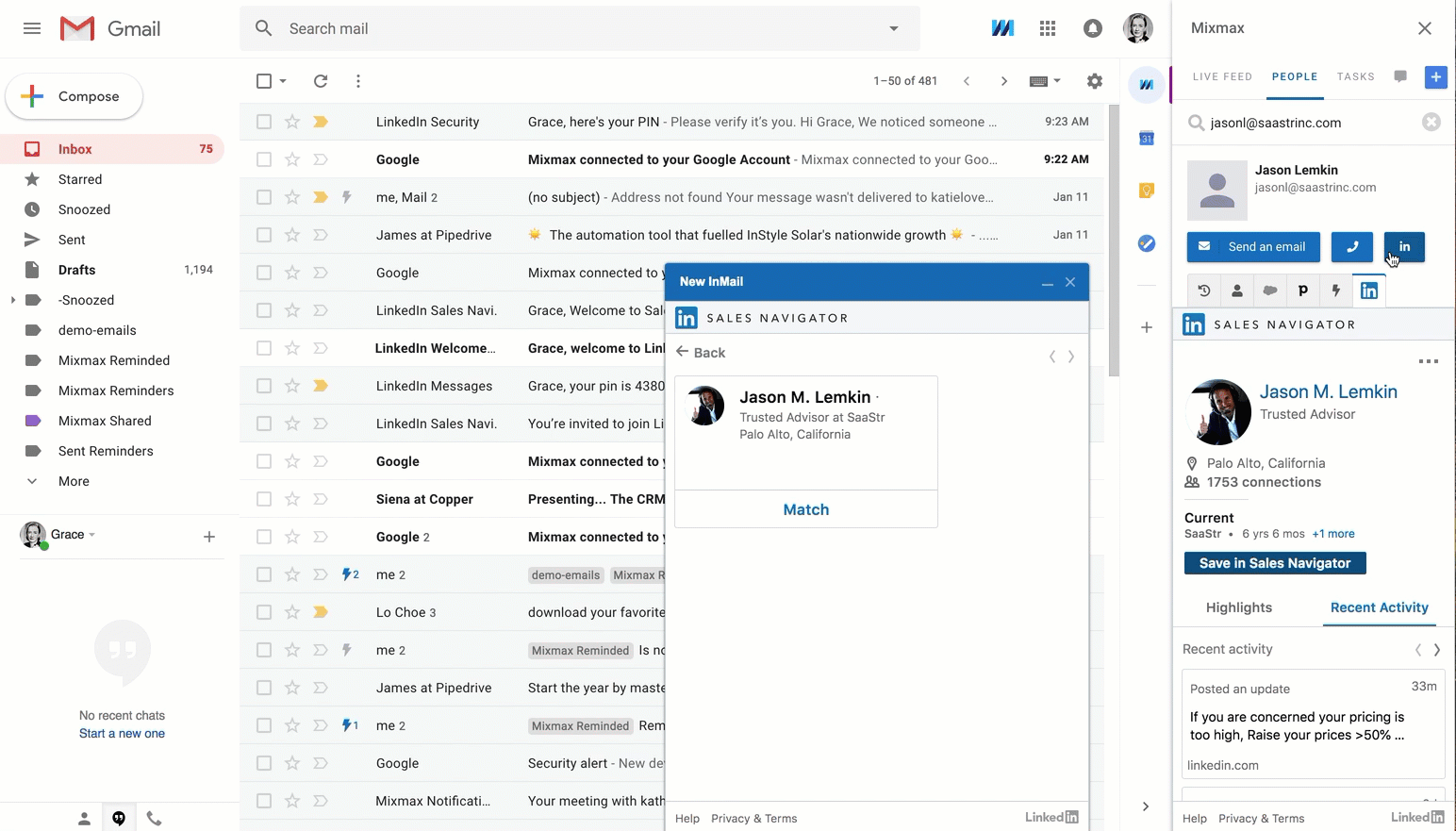Tick checkbox for James at Pipedrive automation email

click(264, 235)
